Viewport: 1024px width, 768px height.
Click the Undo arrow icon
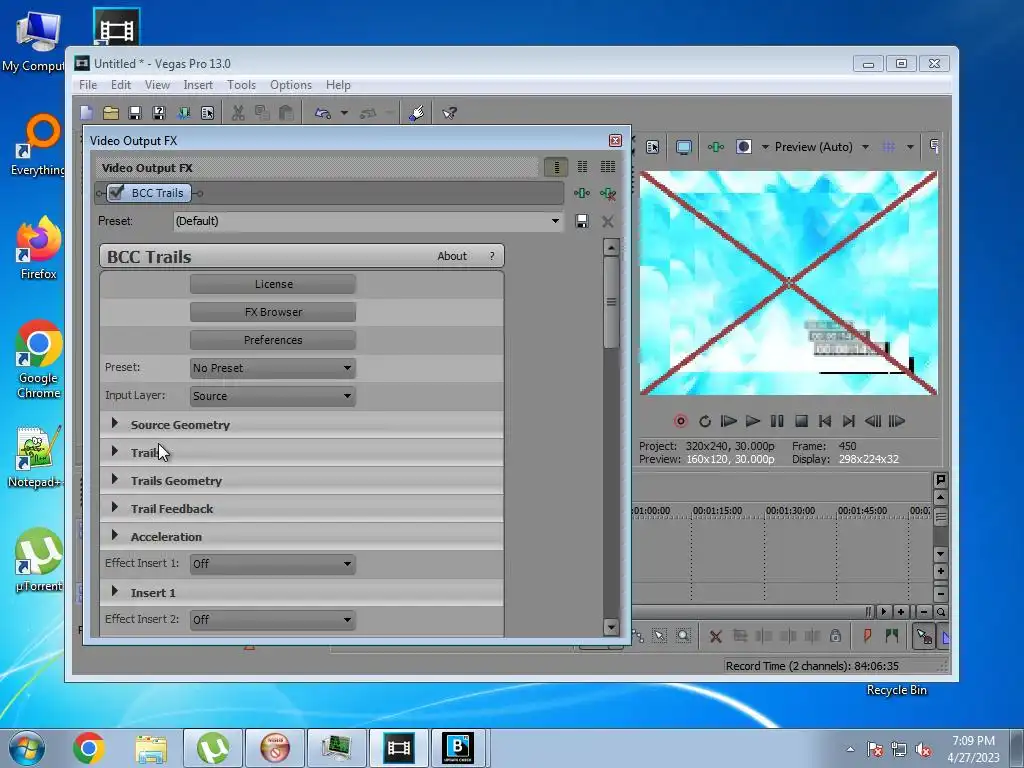(x=323, y=113)
